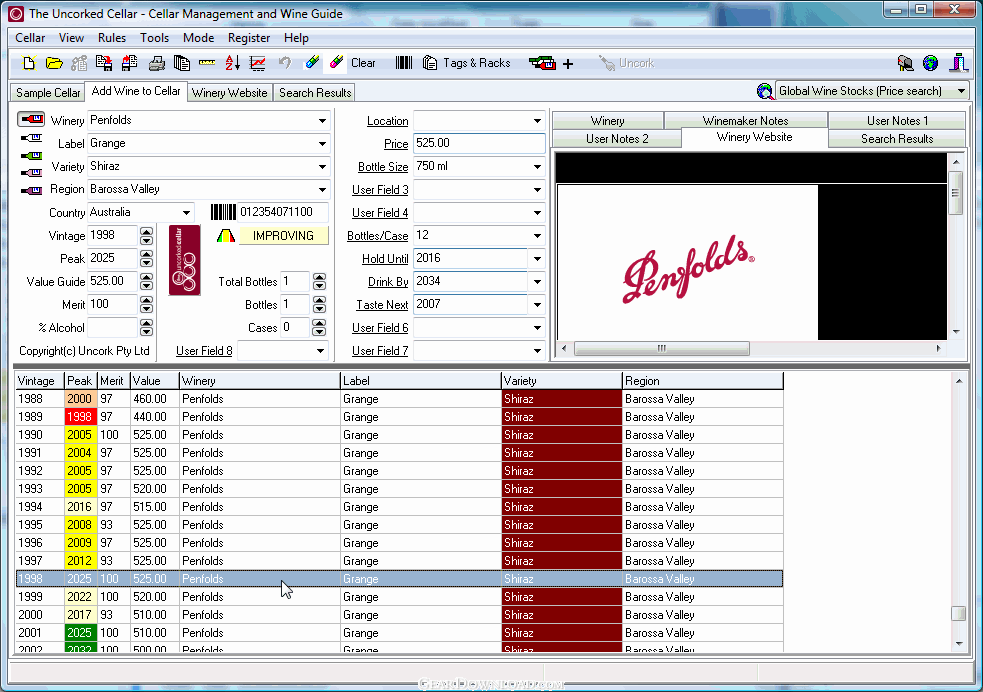Open the Winery dropdown showing Penfolds

[322, 120]
